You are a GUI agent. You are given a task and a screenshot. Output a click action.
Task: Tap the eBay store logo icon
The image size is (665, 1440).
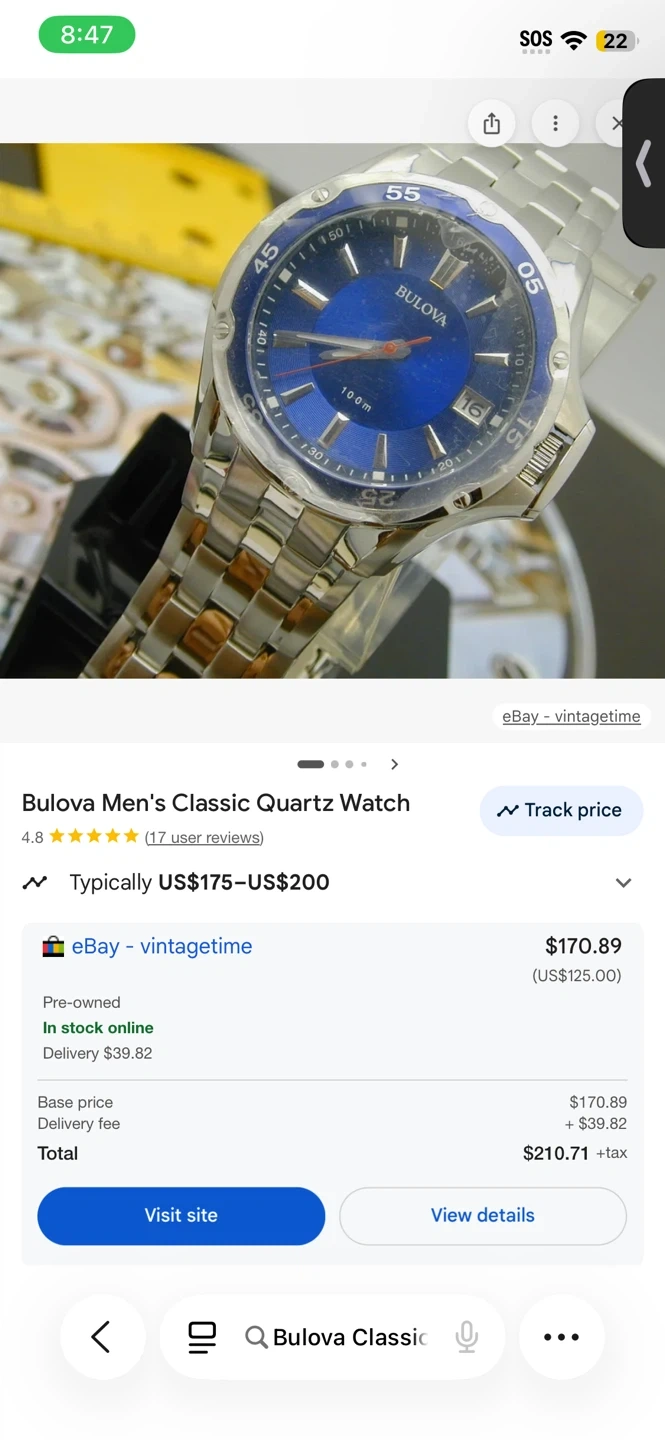(x=53, y=947)
